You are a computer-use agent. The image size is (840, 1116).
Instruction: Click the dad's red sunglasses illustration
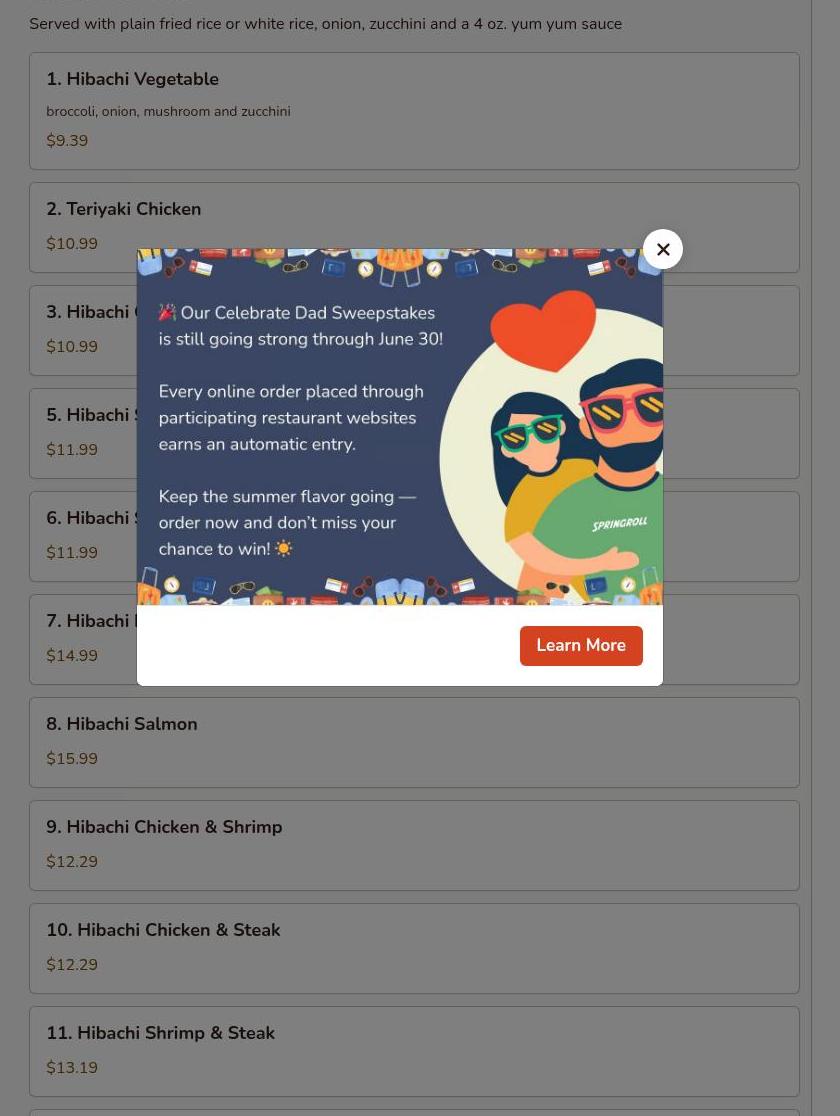pyautogui.click(x=623, y=409)
